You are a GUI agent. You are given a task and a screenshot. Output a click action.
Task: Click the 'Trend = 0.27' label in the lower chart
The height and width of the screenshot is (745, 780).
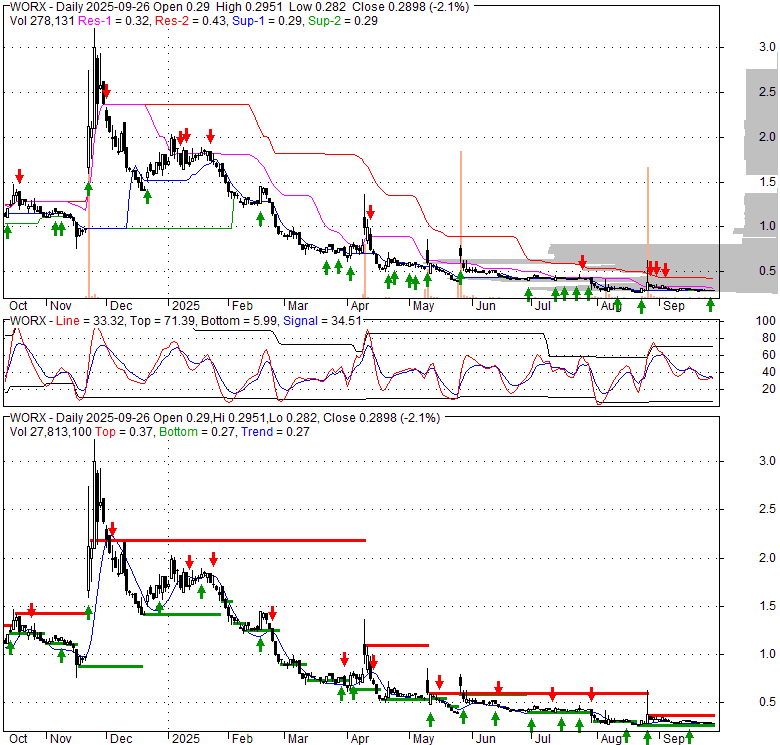[x=275, y=432]
